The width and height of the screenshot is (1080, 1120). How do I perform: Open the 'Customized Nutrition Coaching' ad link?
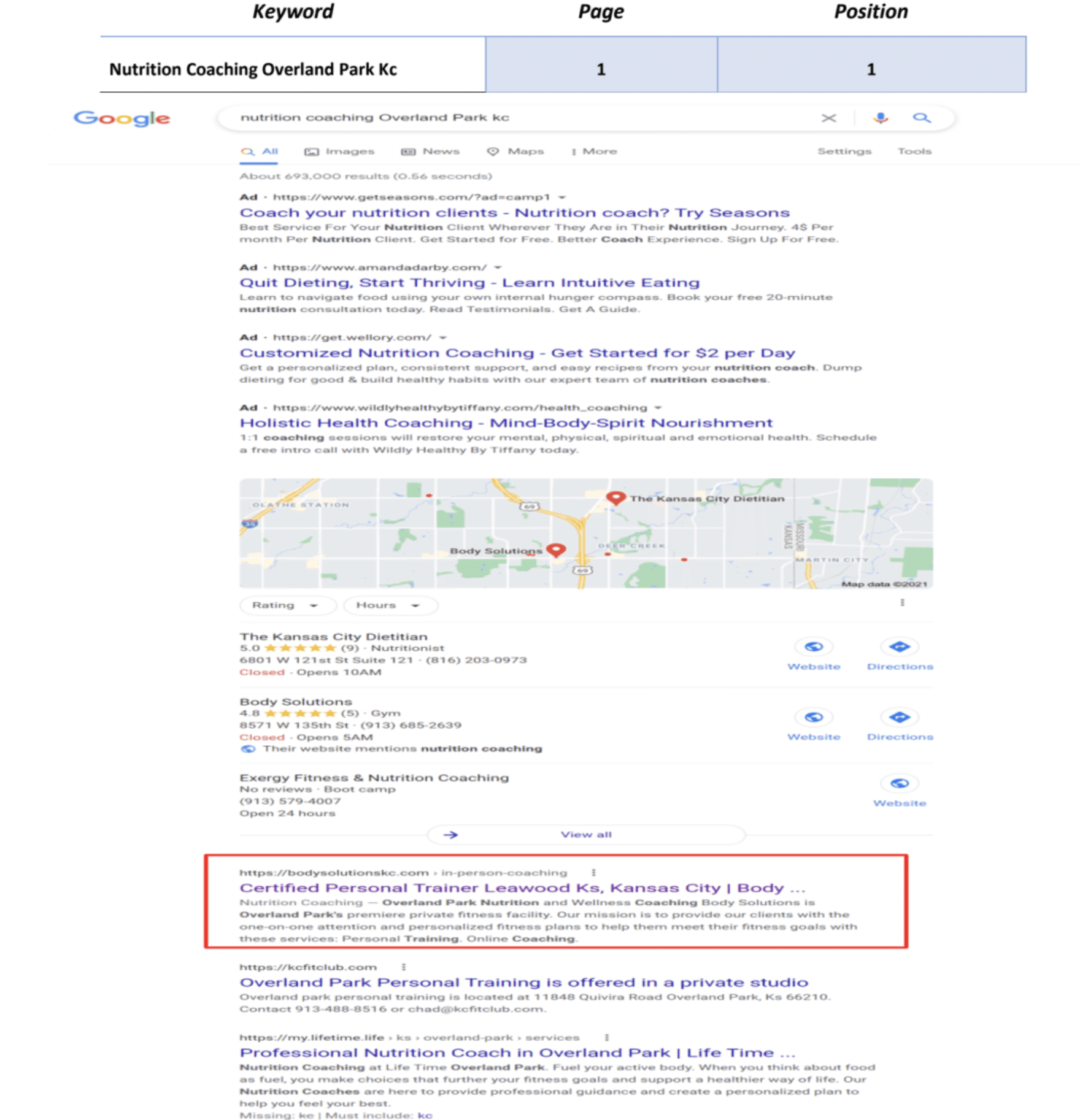[517, 353]
